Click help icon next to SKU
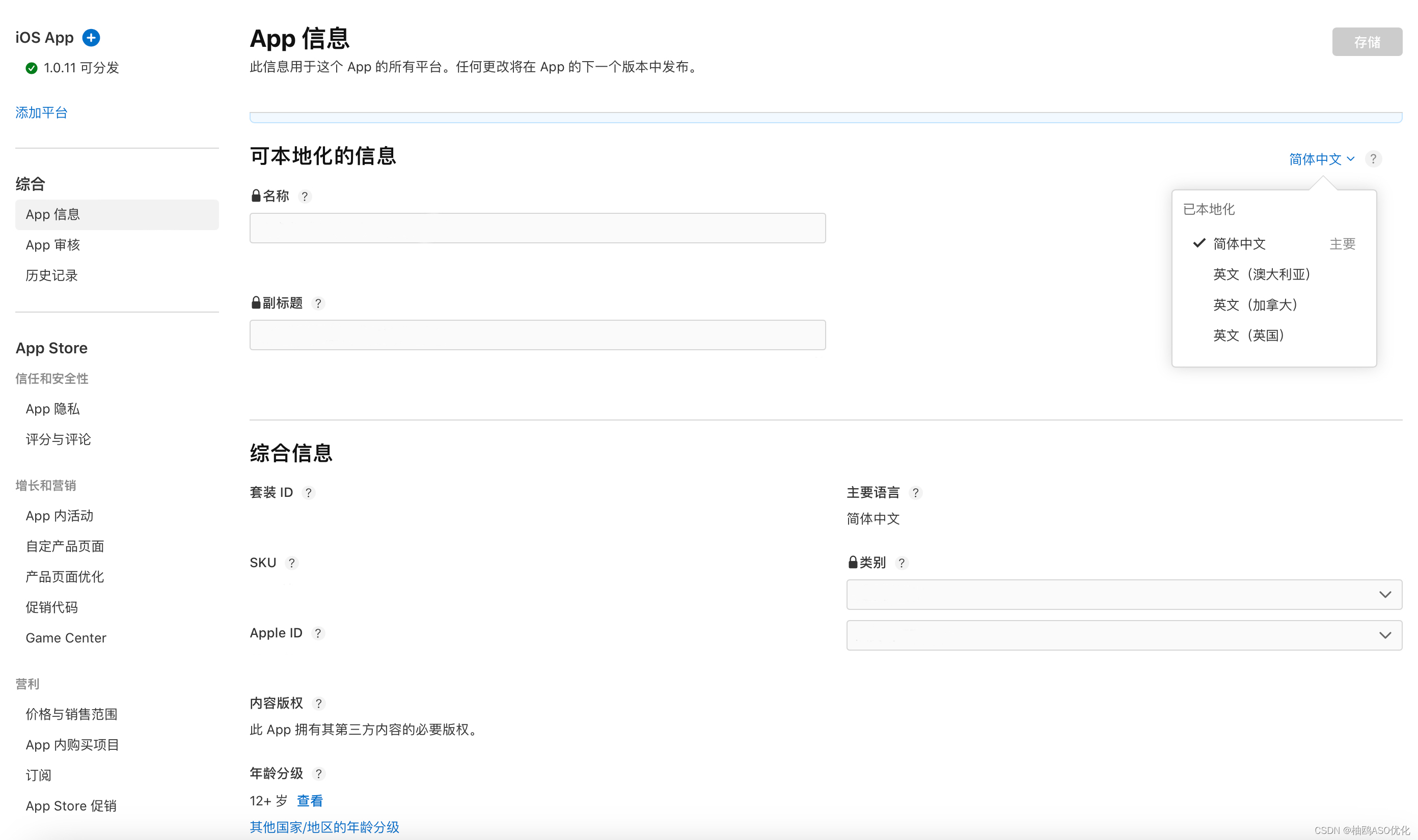The width and height of the screenshot is (1418, 840). point(292,563)
